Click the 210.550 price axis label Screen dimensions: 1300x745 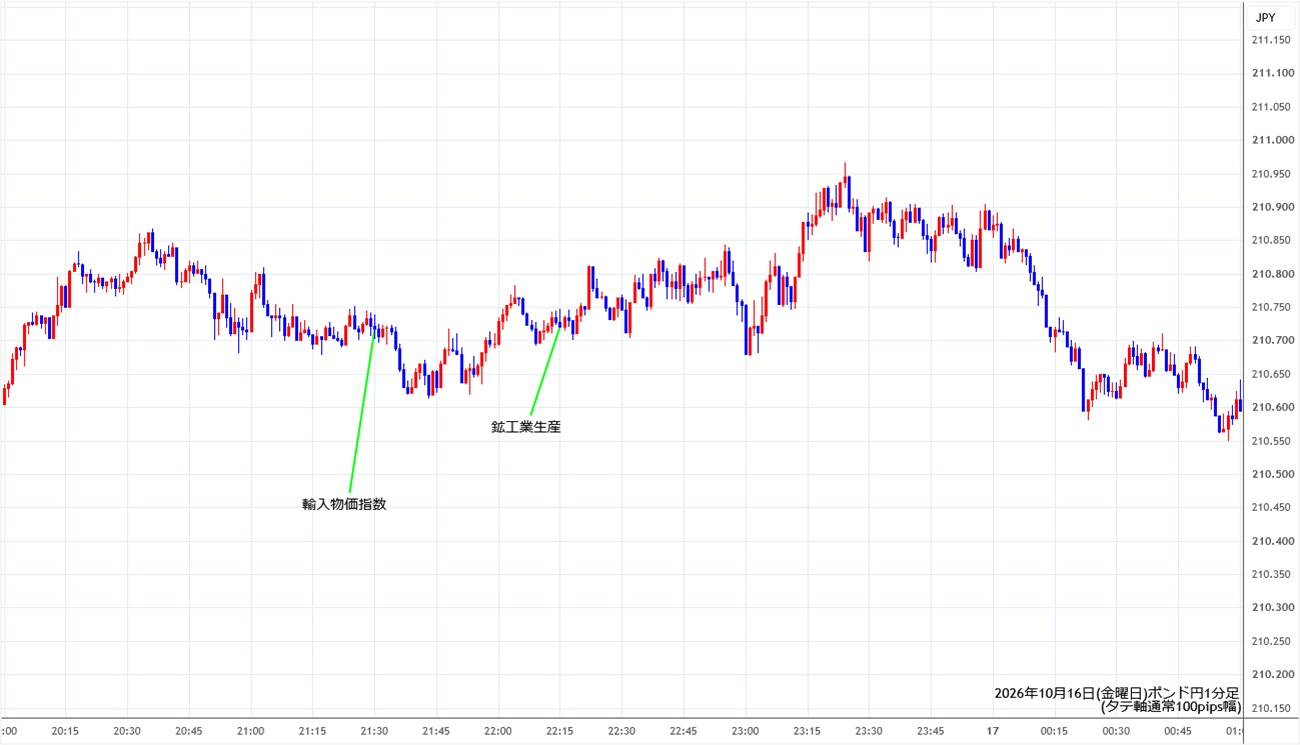1270,441
